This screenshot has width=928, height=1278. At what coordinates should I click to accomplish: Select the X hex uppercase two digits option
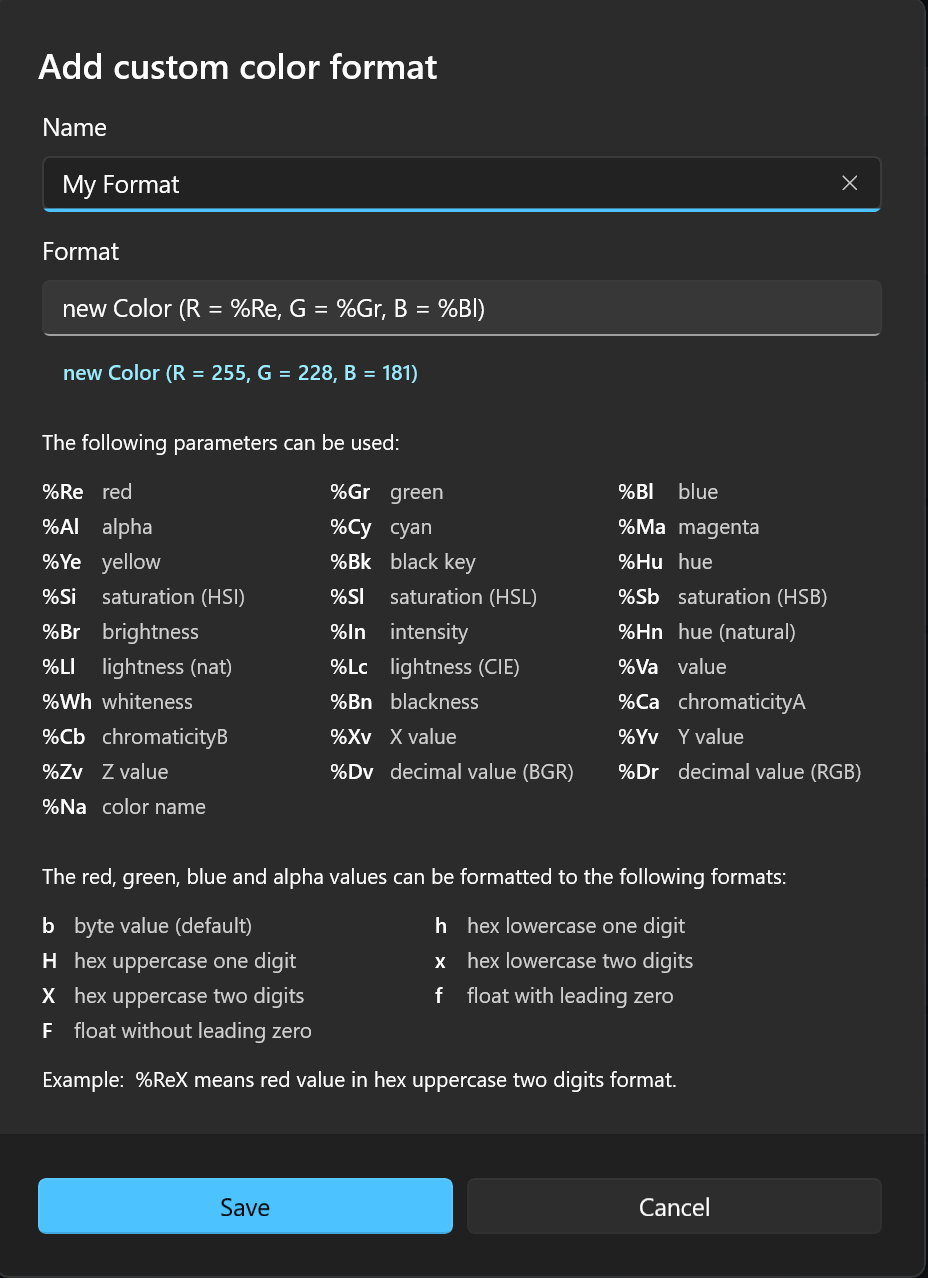tap(47, 995)
